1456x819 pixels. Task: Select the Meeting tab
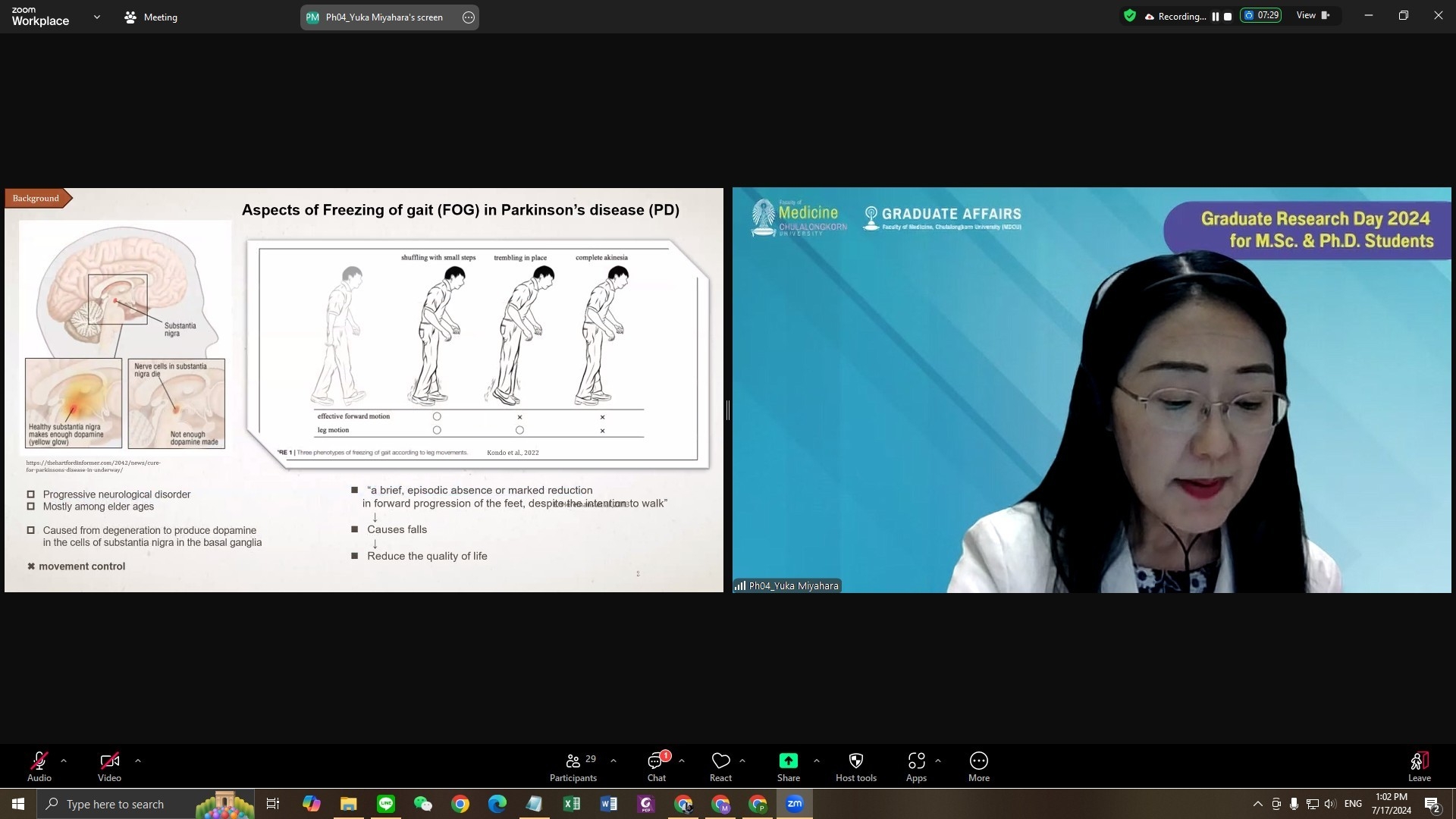click(x=151, y=17)
